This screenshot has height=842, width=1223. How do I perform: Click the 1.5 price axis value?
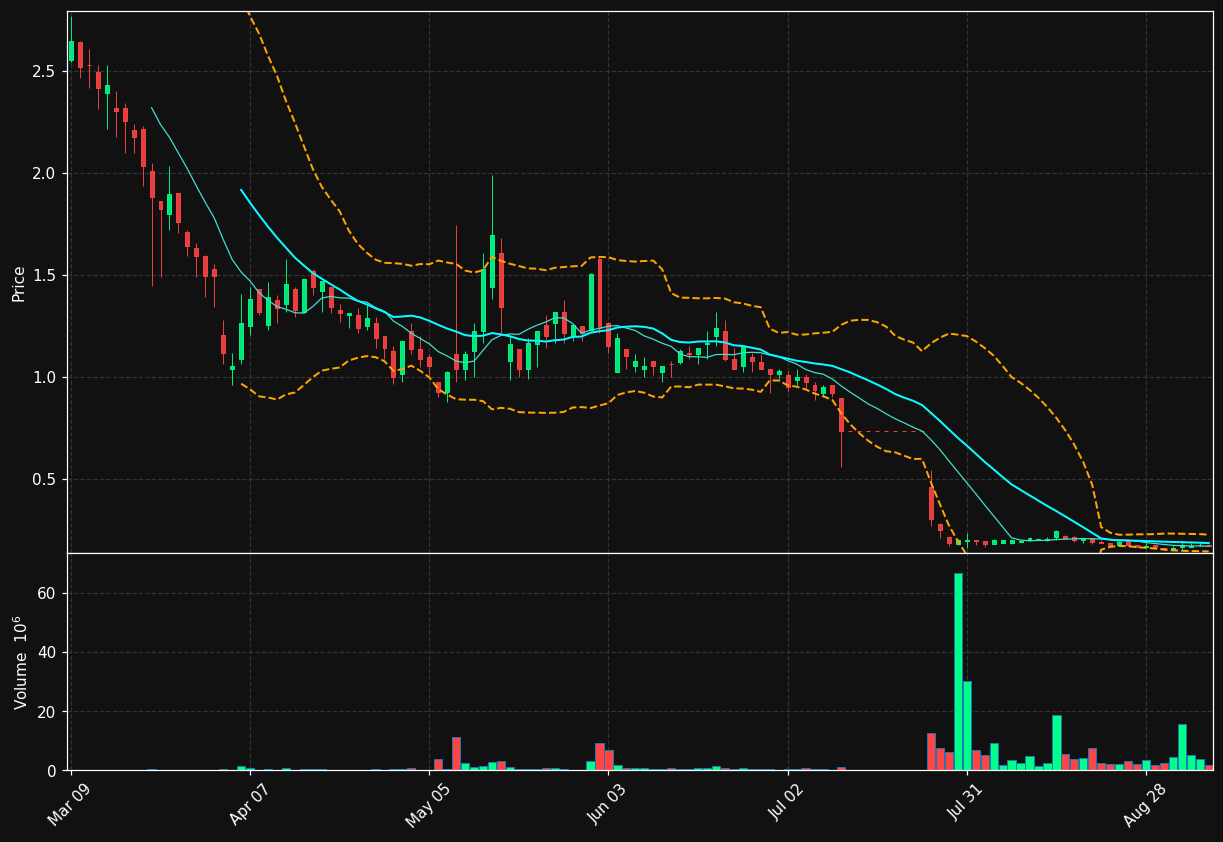tap(44, 275)
